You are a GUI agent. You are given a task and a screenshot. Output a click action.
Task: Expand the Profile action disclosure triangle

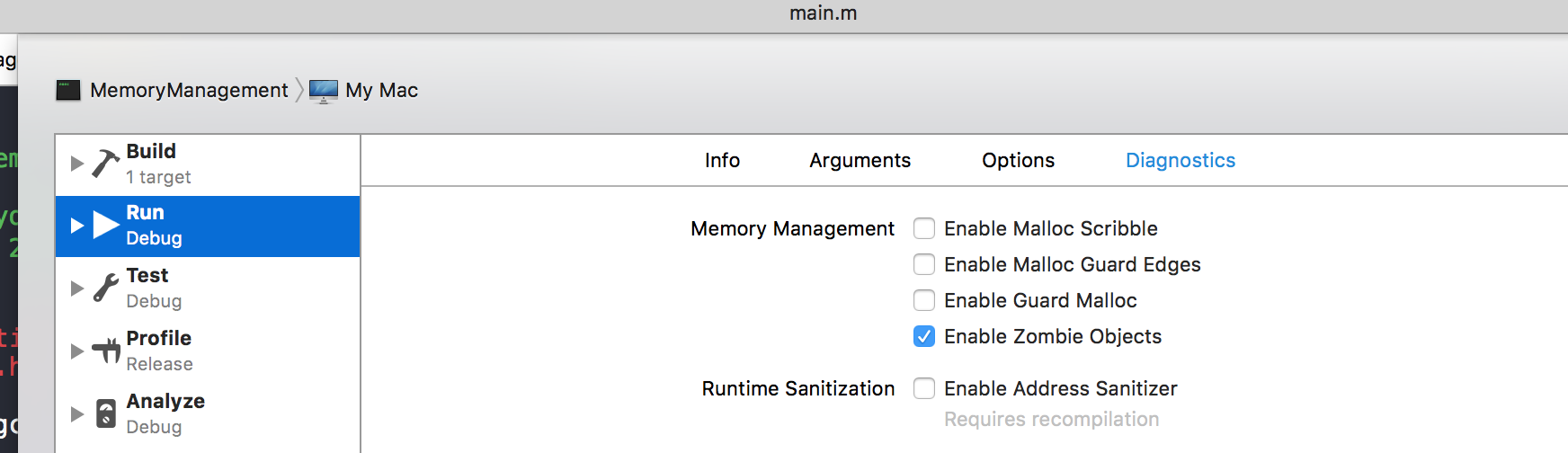77,351
